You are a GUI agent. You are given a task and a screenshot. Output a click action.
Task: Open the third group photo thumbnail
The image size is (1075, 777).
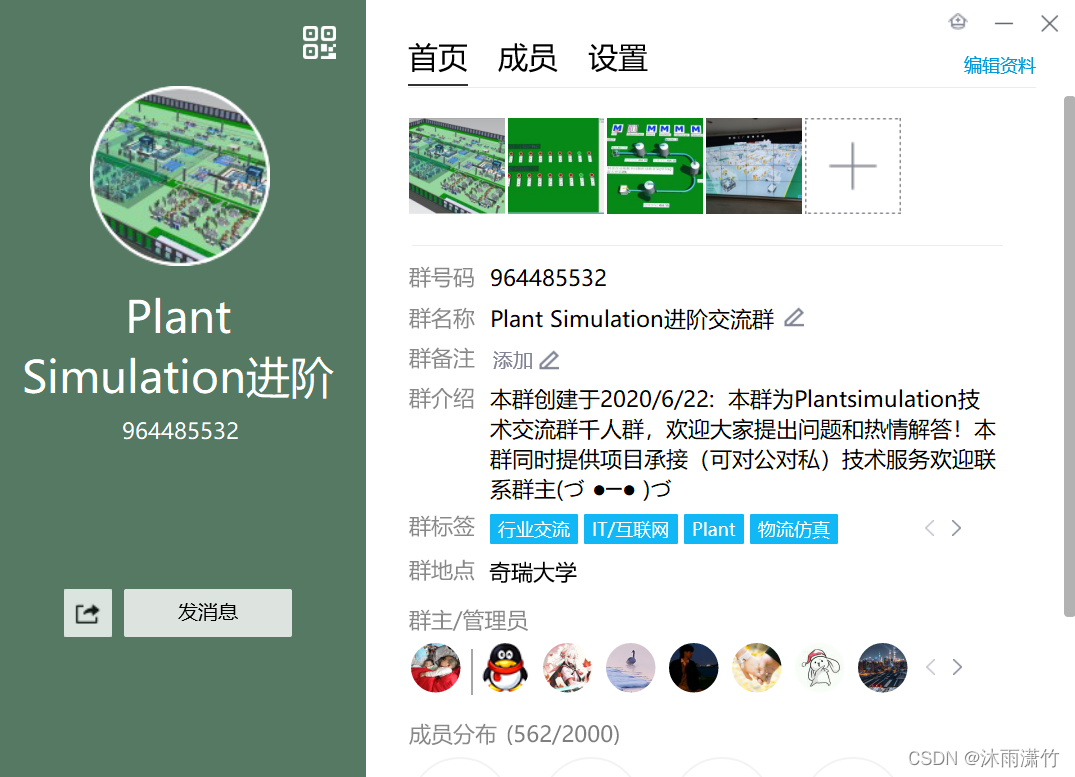click(655, 165)
